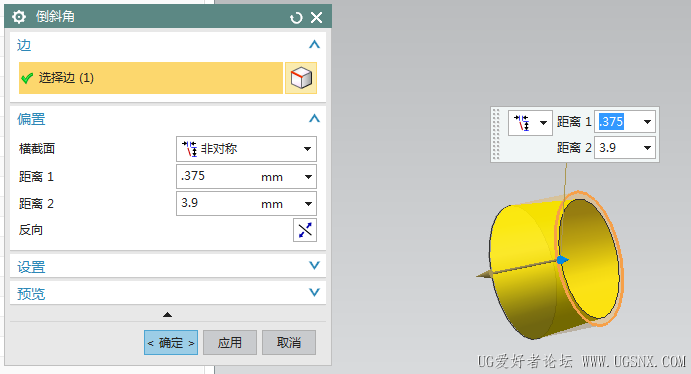Screen dimensions: 691x374
Task: Click the edge selection cube icon
Action: (301, 78)
